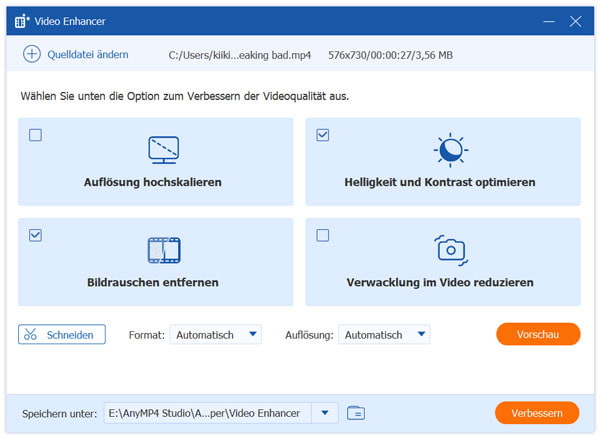Click the Vorschau preview button
Screen dimensions: 600x438
tap(538, 334)
